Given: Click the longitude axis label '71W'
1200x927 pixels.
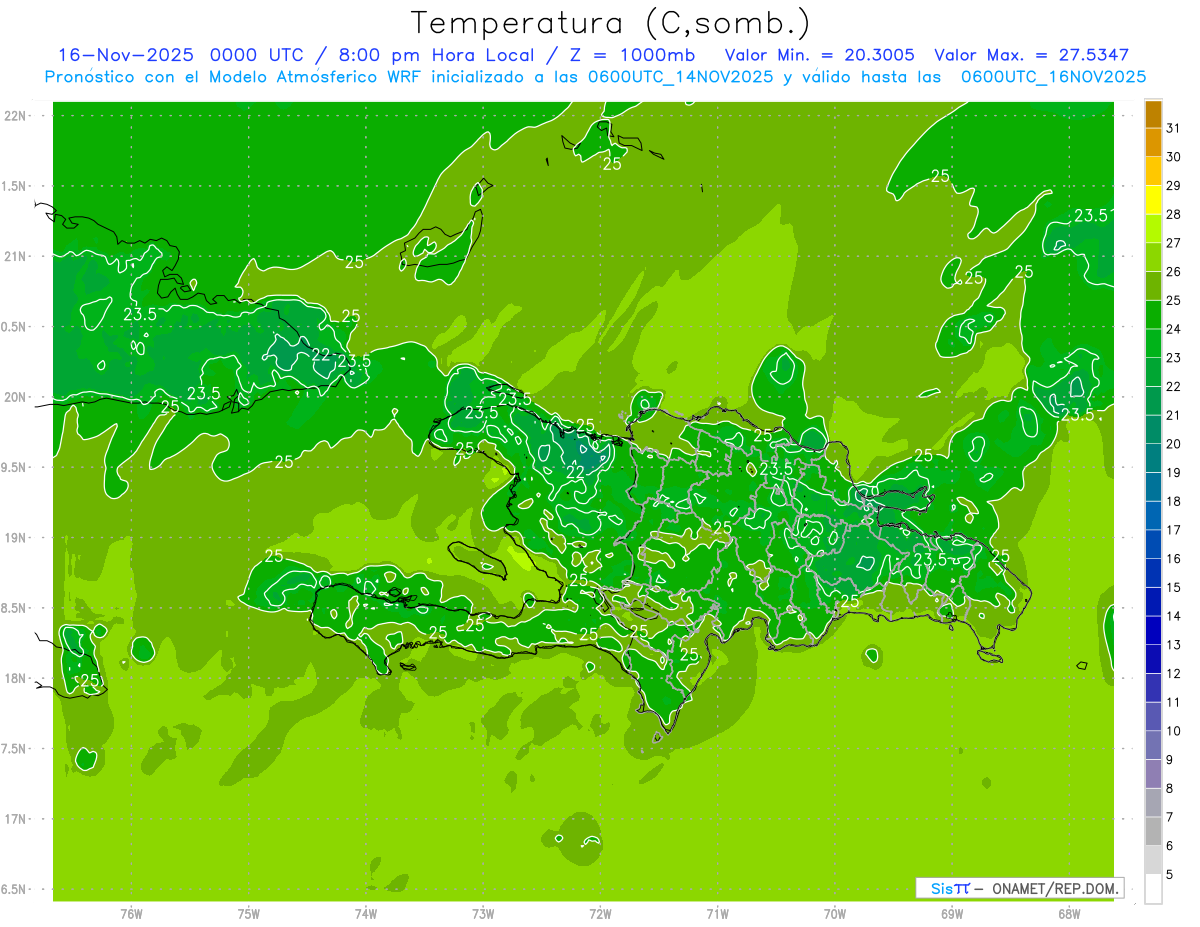Looking at the screenshot, I should [717, 913].
